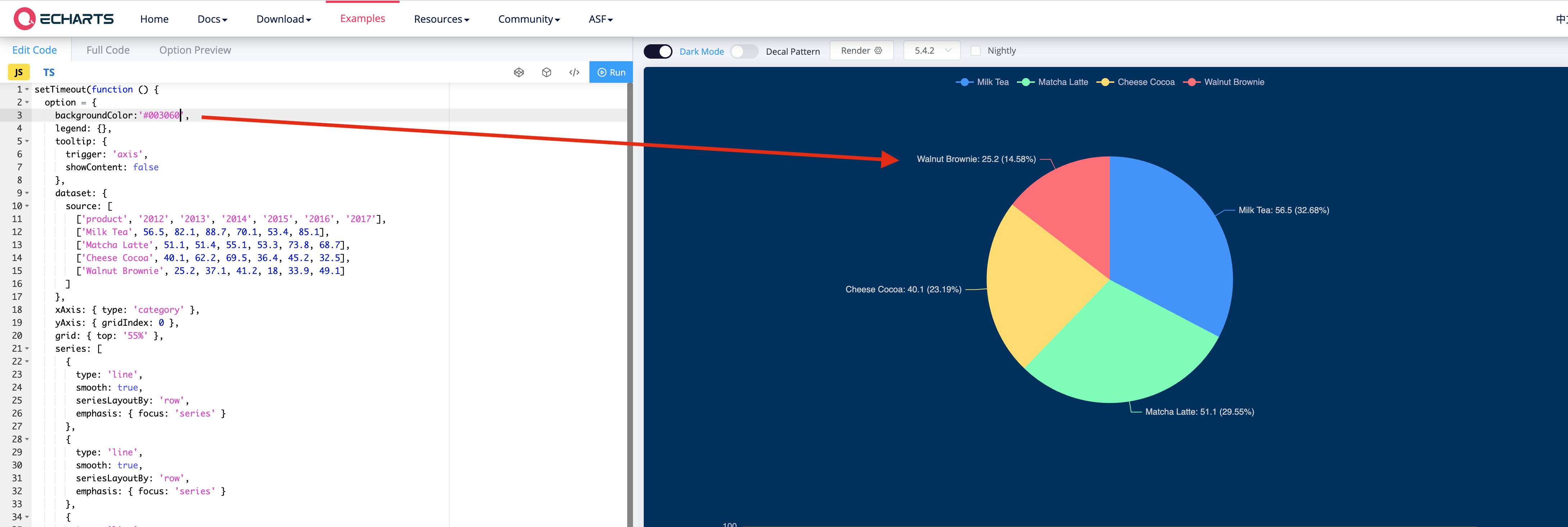Turn off Dark Mode switch

coord(658,51)
